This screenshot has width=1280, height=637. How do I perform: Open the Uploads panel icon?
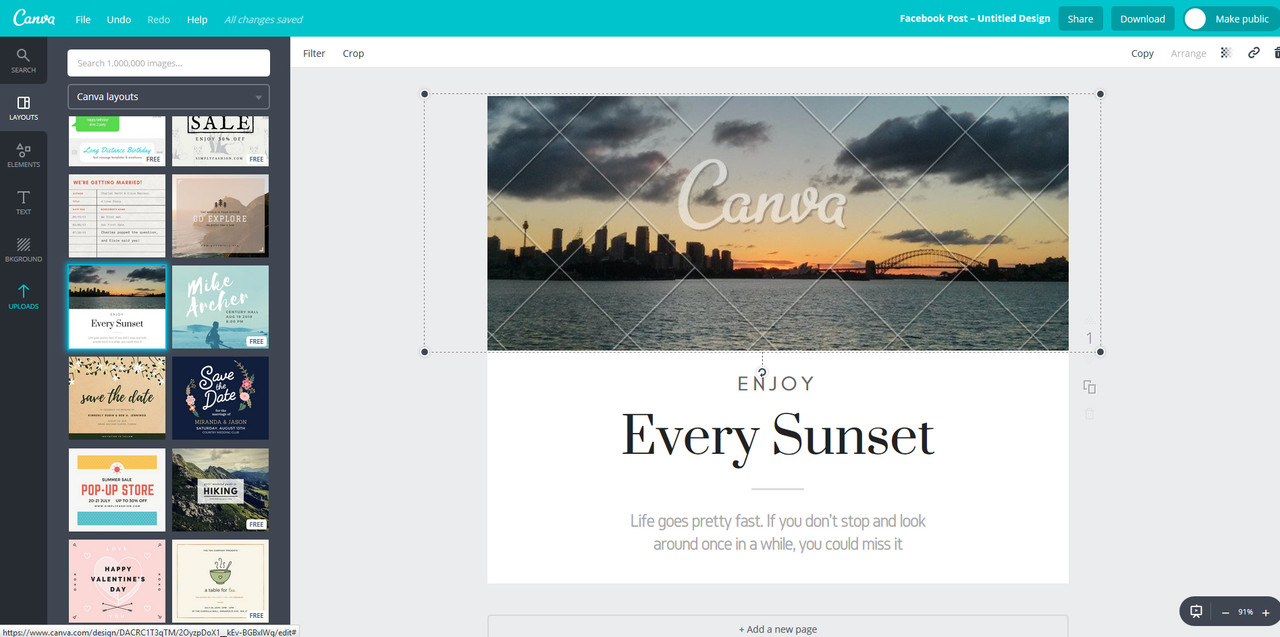pyautogui.click(x=23, y=296)
